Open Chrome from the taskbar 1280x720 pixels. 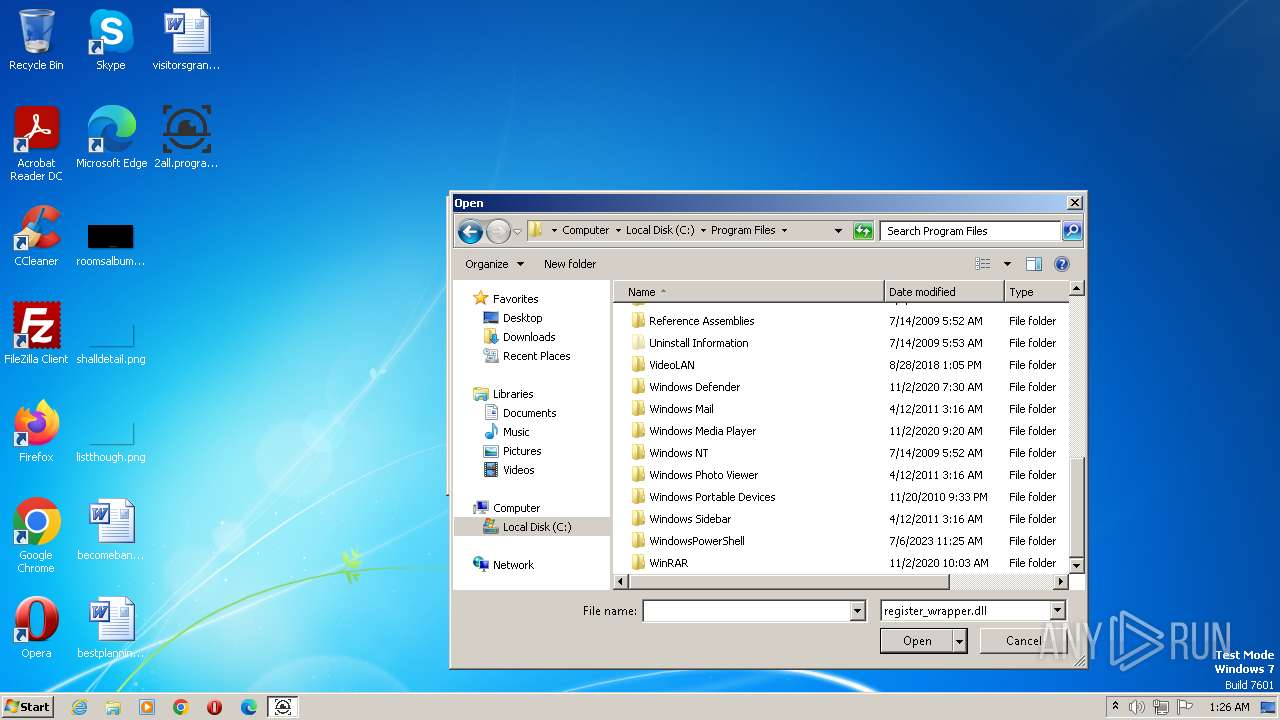(181, 707)
